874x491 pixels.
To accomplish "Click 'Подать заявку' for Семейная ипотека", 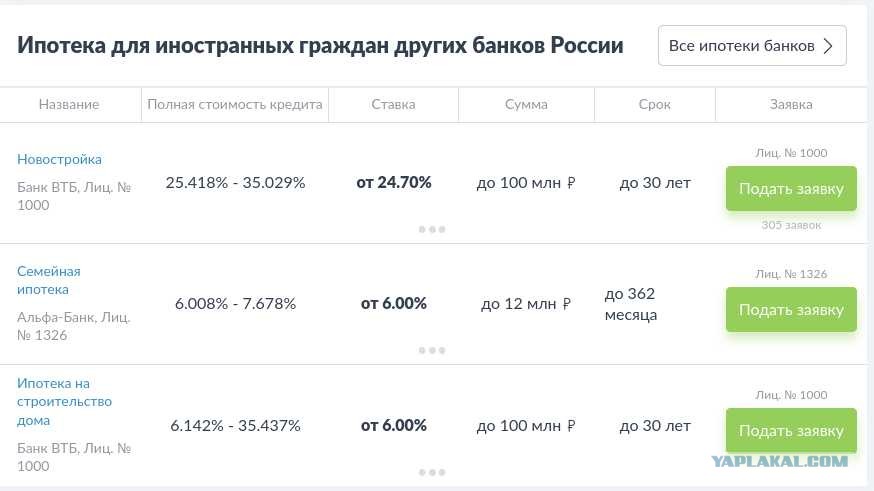I will click(791, 310).
